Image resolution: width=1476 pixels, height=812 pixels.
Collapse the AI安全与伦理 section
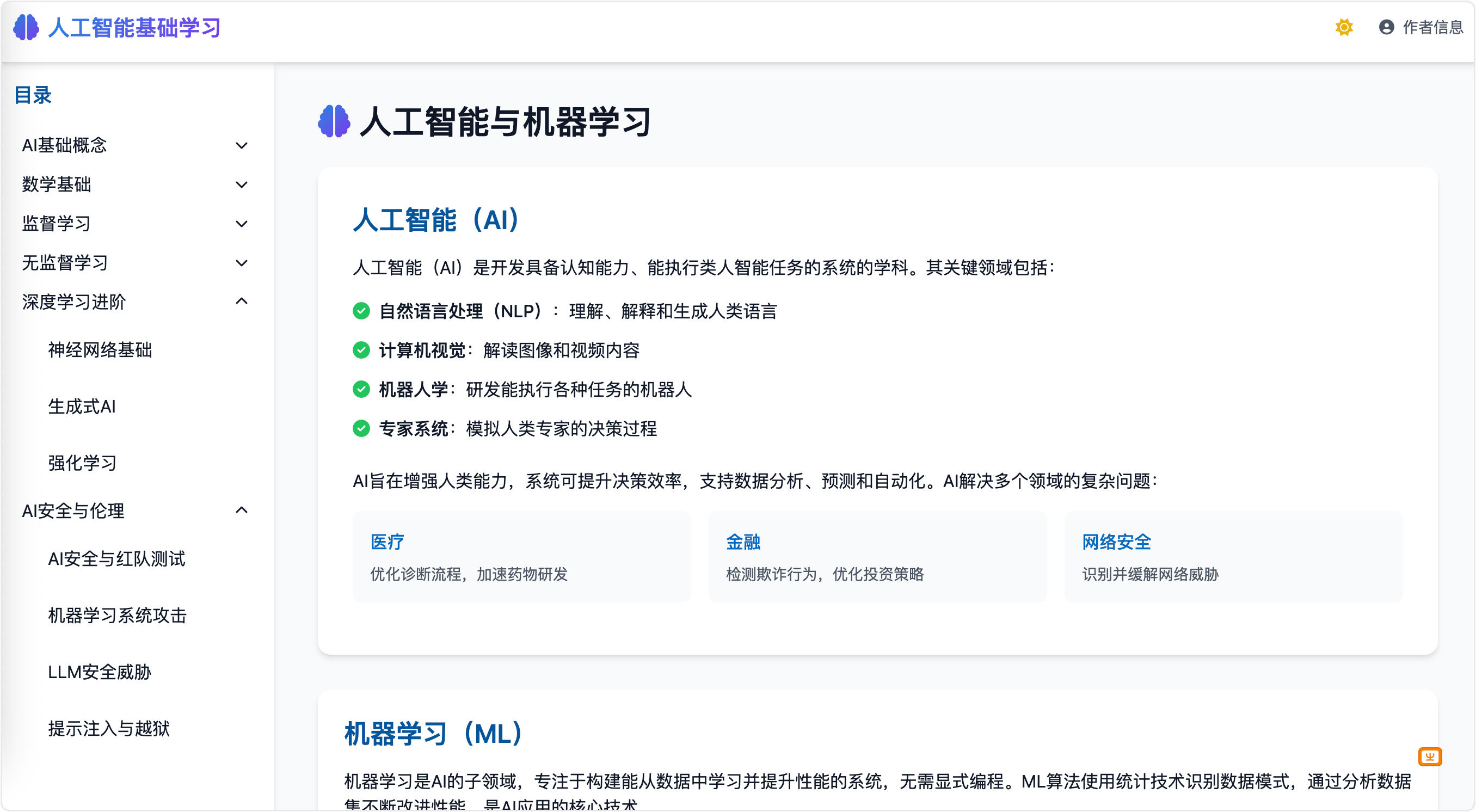242,510
